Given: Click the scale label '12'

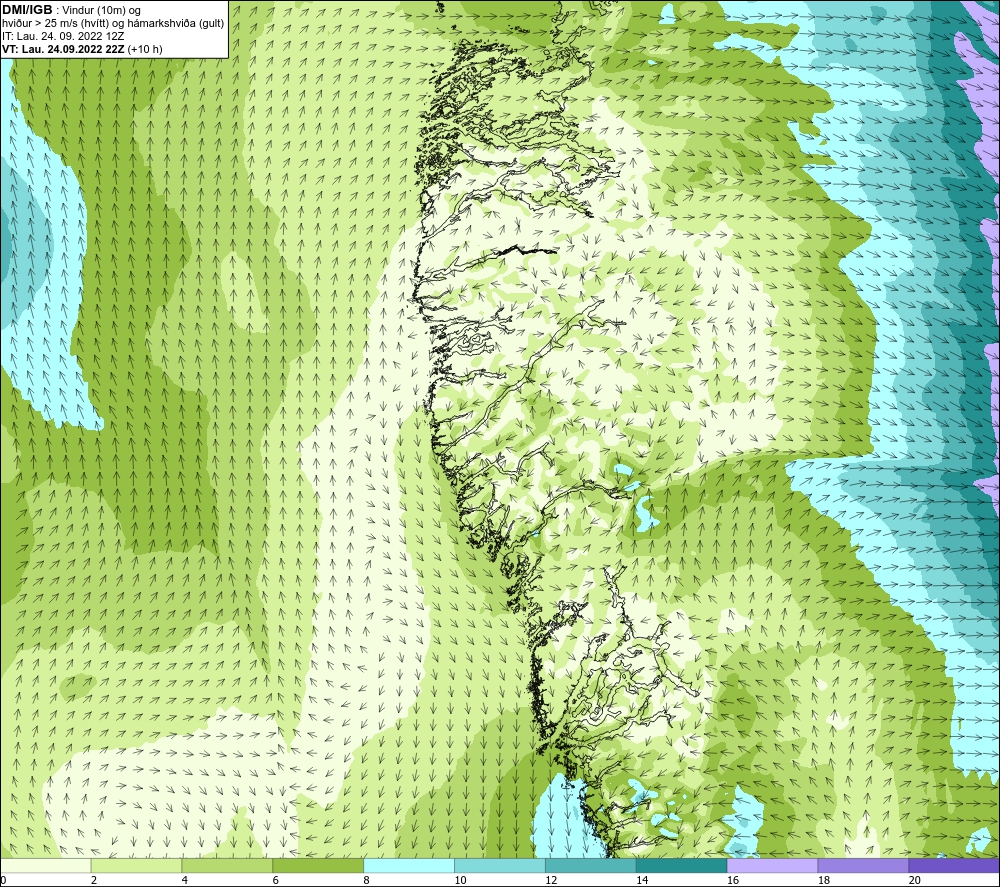Looking at the screenshot, I should pyautogui.click(x=551, y=881).
